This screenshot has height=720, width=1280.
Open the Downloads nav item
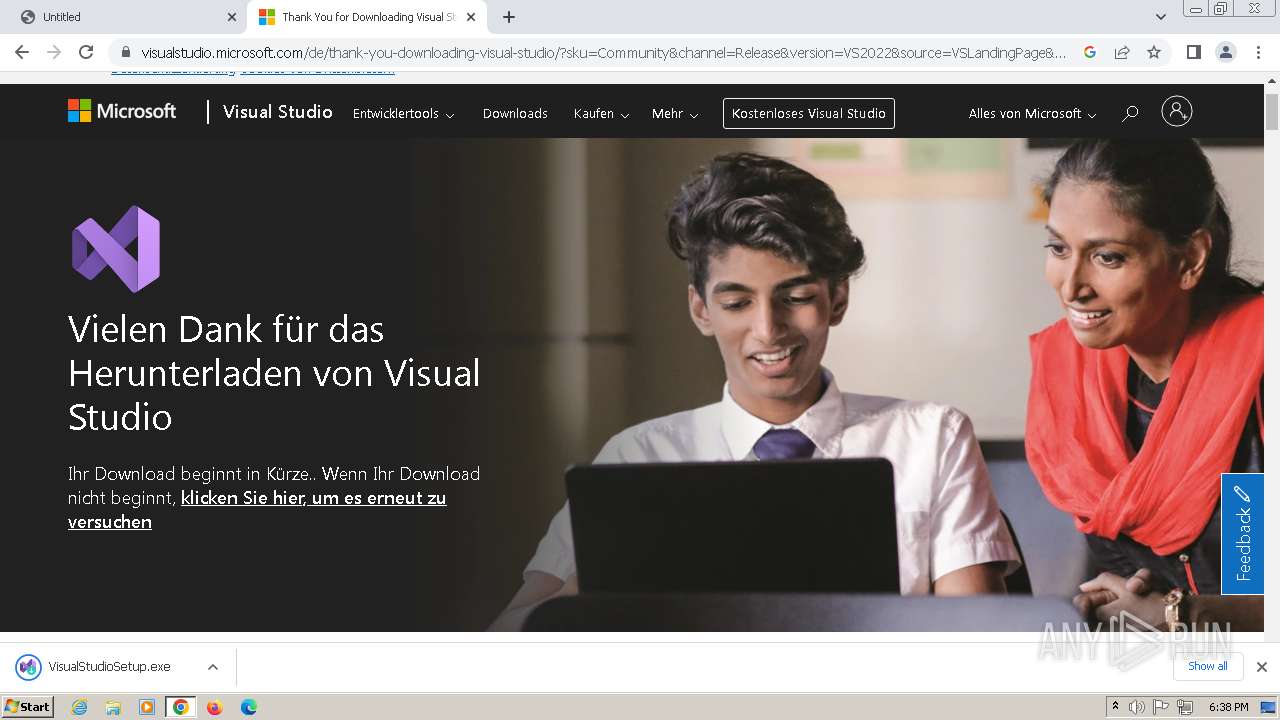(515, 114)
